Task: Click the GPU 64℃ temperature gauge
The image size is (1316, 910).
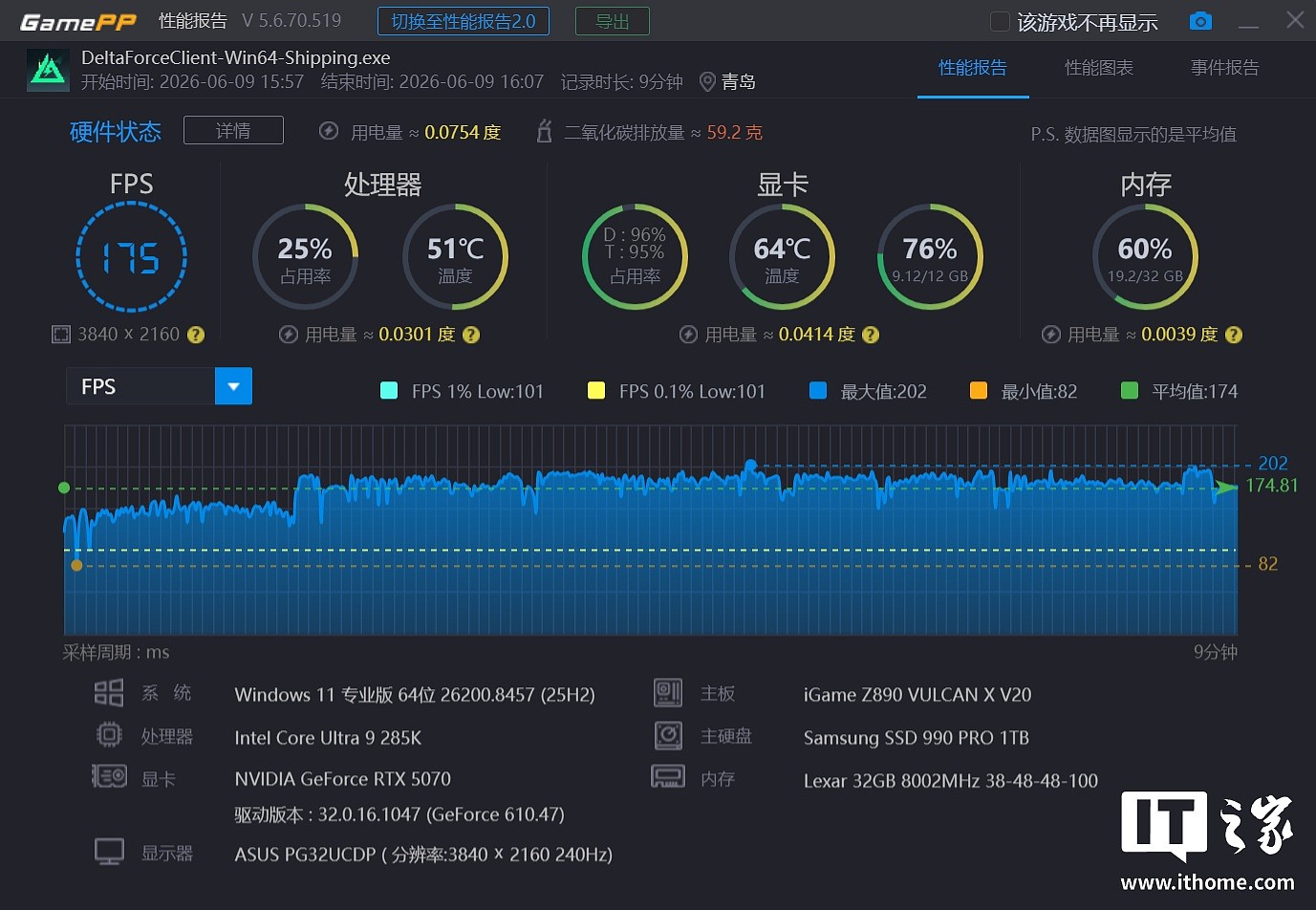Action: click(782, 257)
